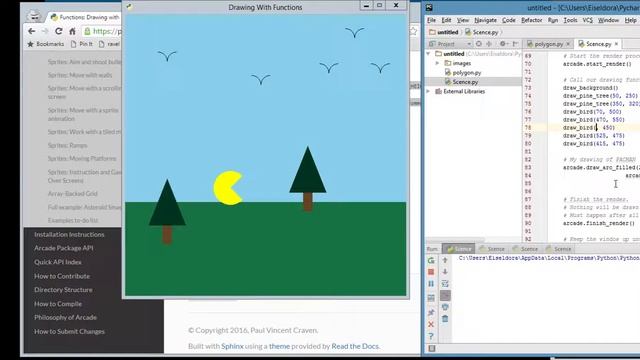The height and width of the screenshot is (360, 640).
Task: Open the View menu in PyCharm
Action: point(462,20)
